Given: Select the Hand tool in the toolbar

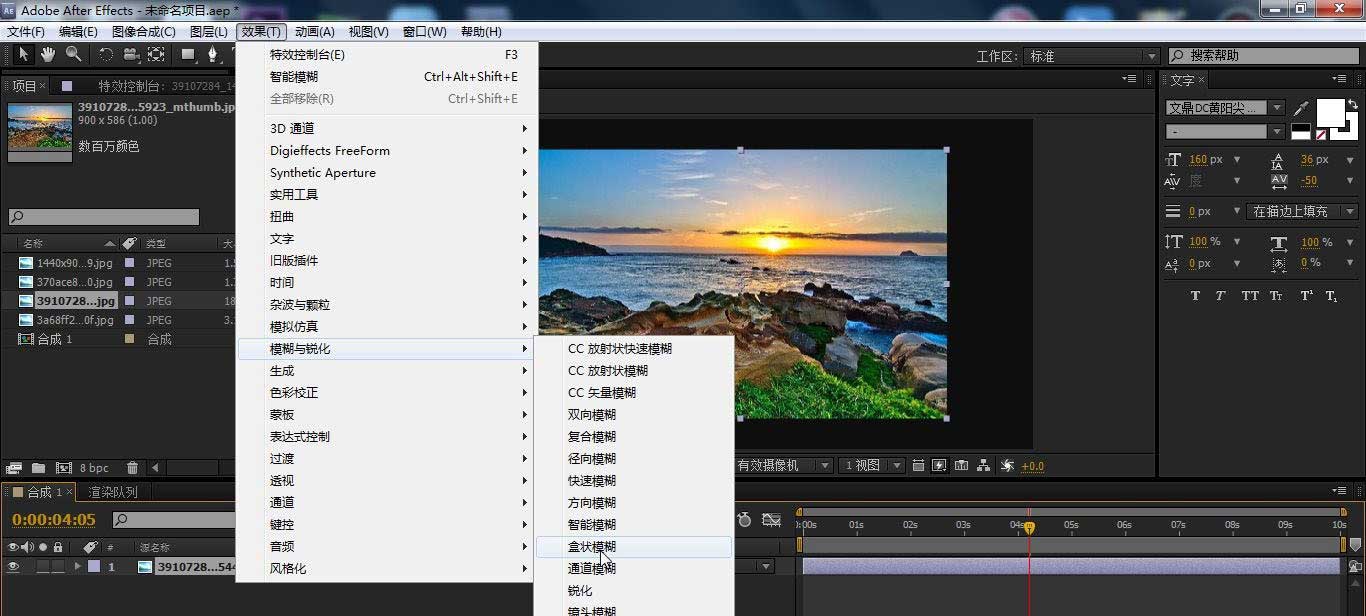Looking at the screenshot, I should (x=48, y=55).
